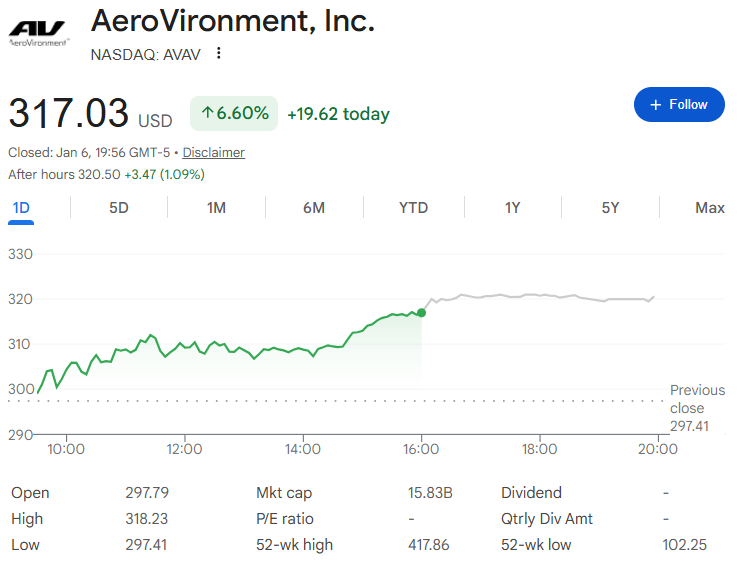The image size is (738, 567).
Task: Switch to the 5D chart tab
Action: point(119,208)
